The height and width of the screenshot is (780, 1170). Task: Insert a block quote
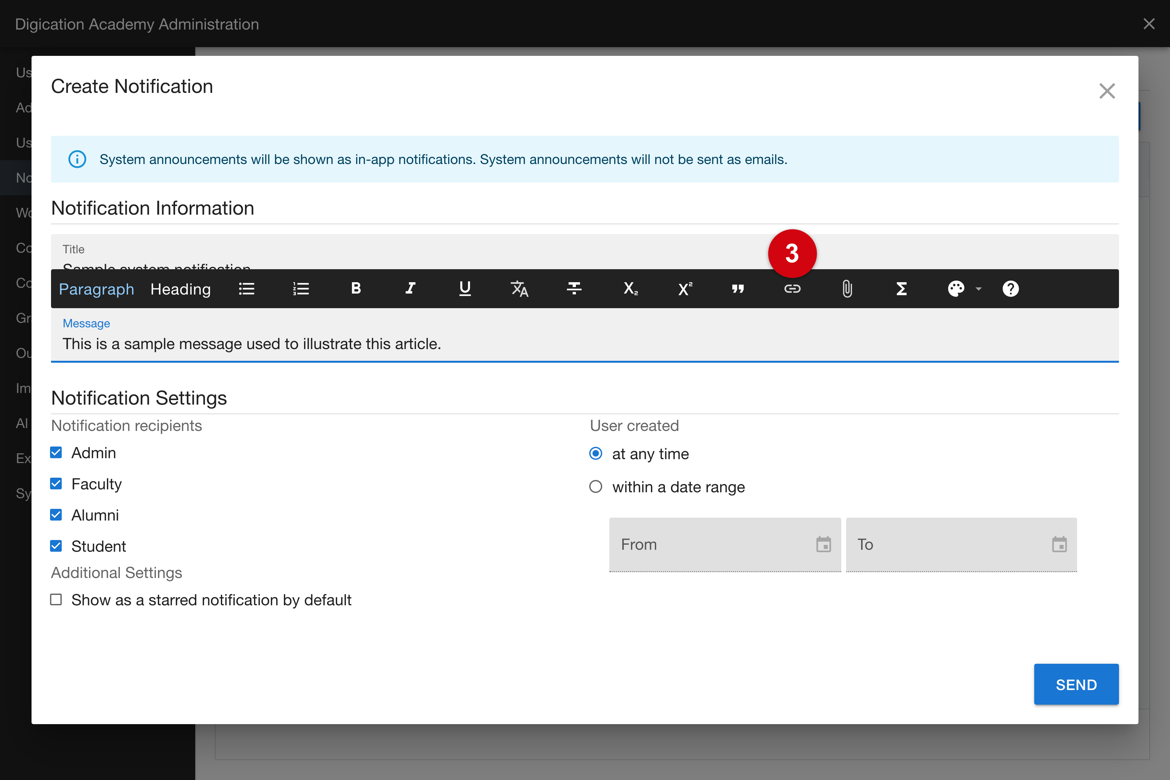pos(738,289)
